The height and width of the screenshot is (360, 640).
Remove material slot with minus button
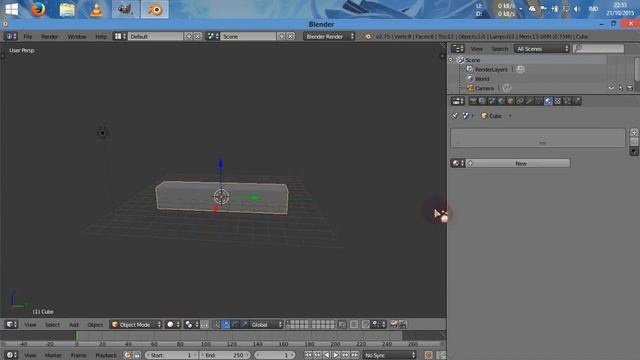point(634,141)
